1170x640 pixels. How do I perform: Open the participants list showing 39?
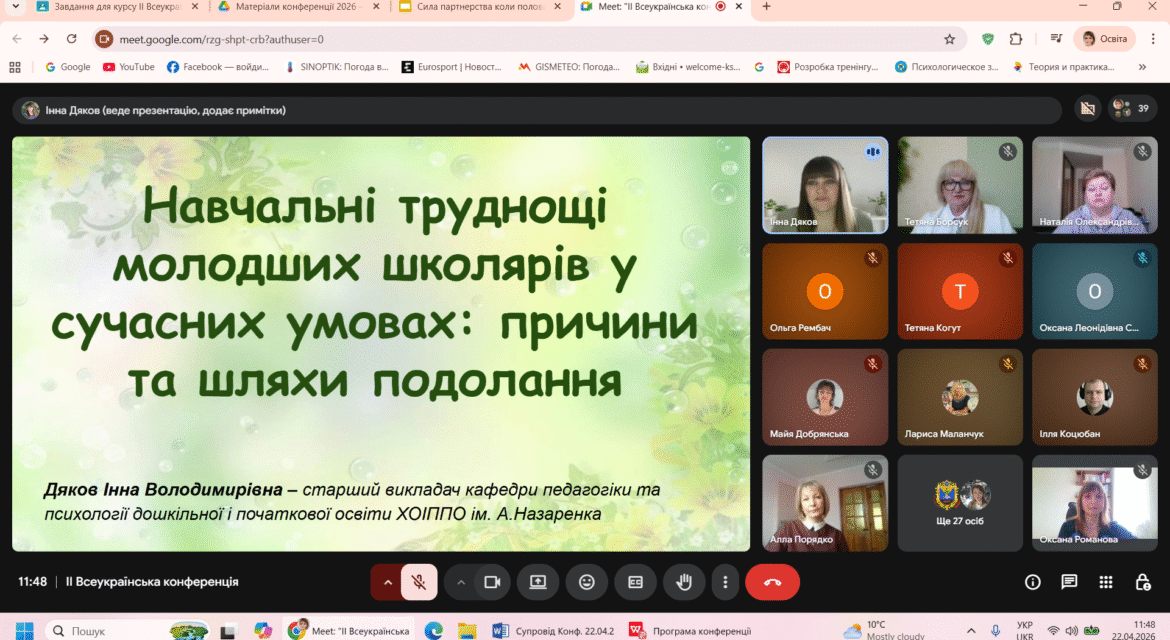pos(1131,109)
